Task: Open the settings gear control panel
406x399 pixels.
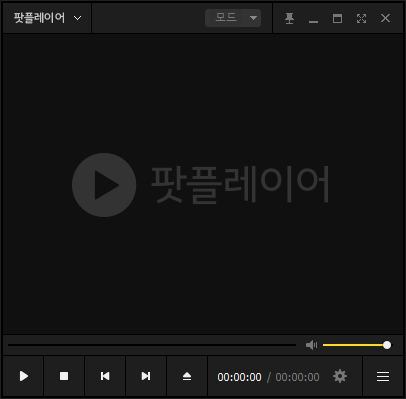Action: [x=340, y=376]
